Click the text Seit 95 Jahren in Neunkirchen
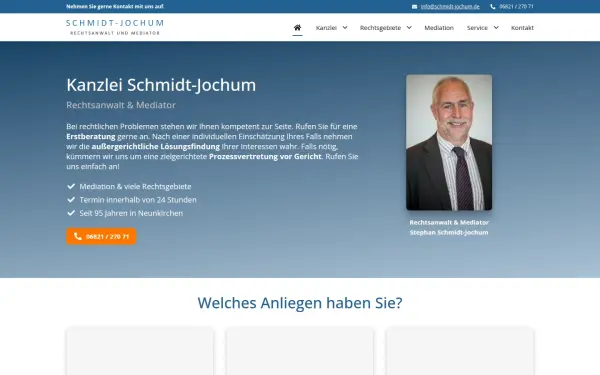Viewport: 600px width, 375px height. click(131, 213)
